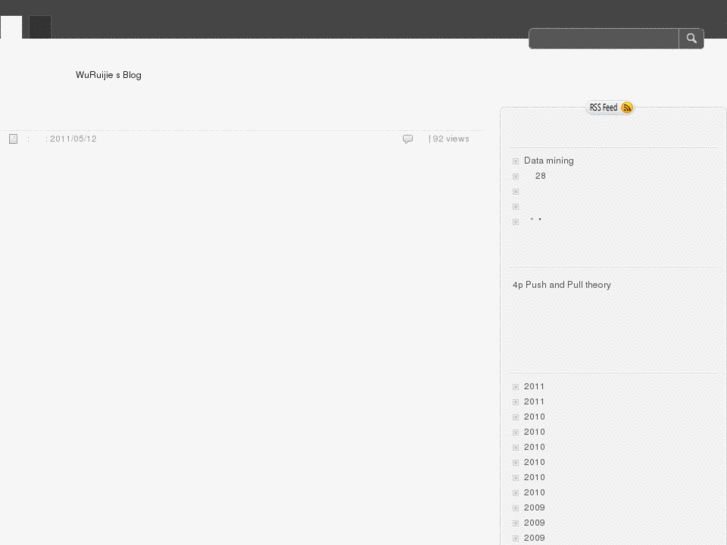Open the last 2010 archive entry

[x=534, y=492]
